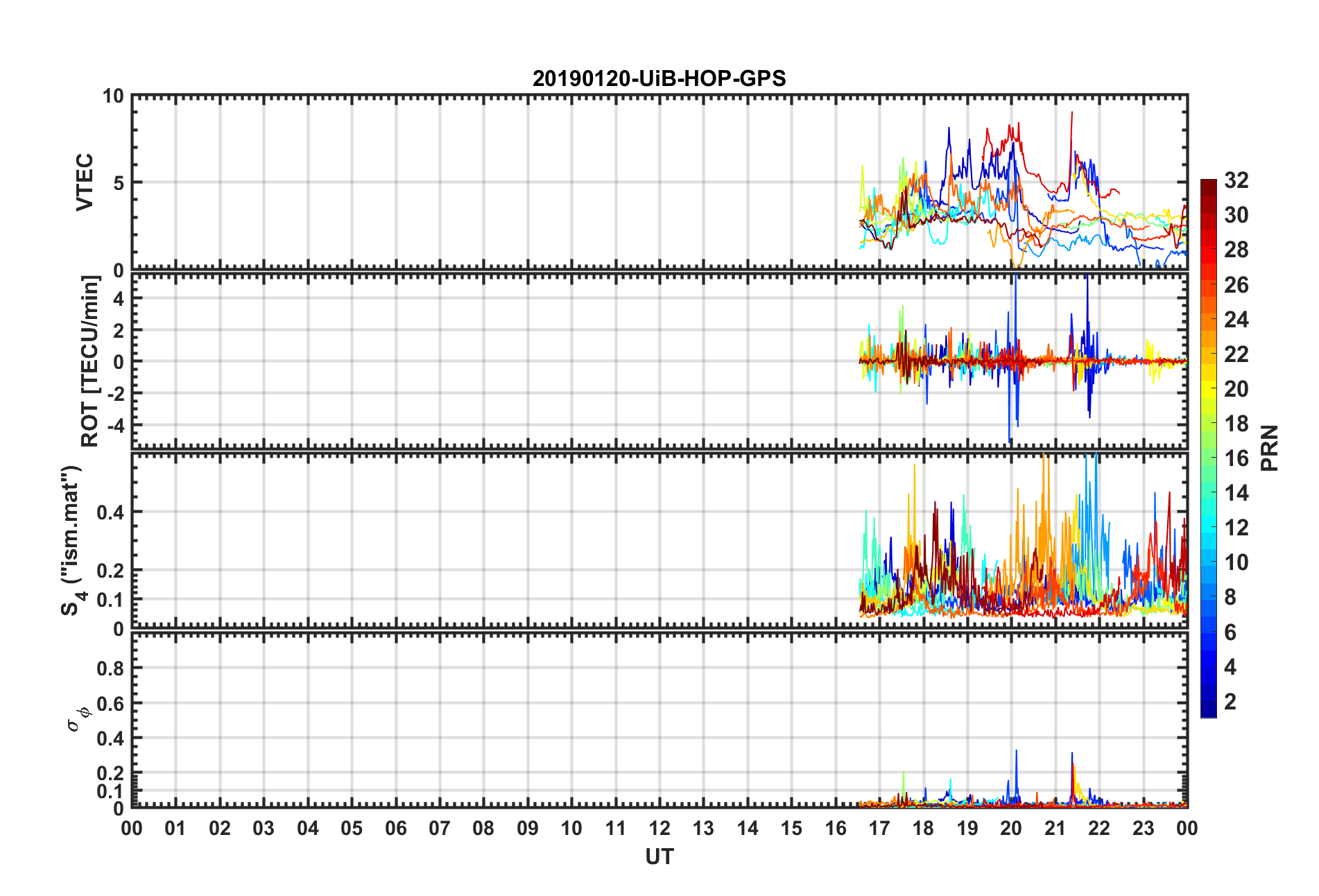
Task: Click S4 axis tick value 0.4
Action: point(110,513)
